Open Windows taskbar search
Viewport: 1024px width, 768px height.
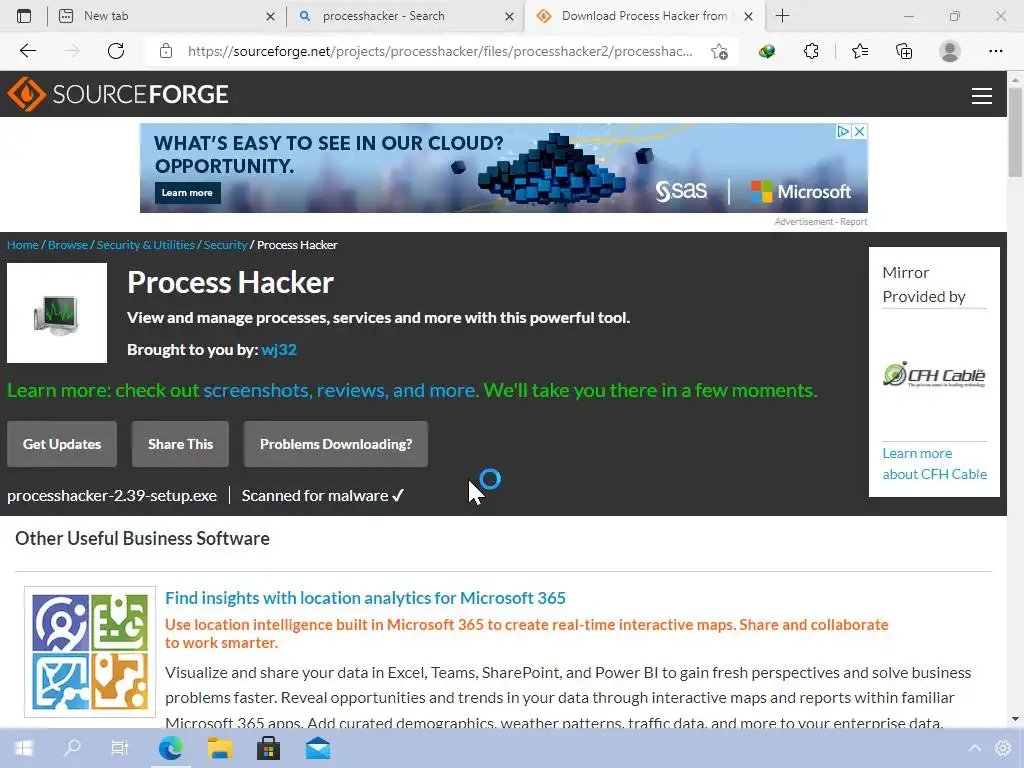point(71,748)
